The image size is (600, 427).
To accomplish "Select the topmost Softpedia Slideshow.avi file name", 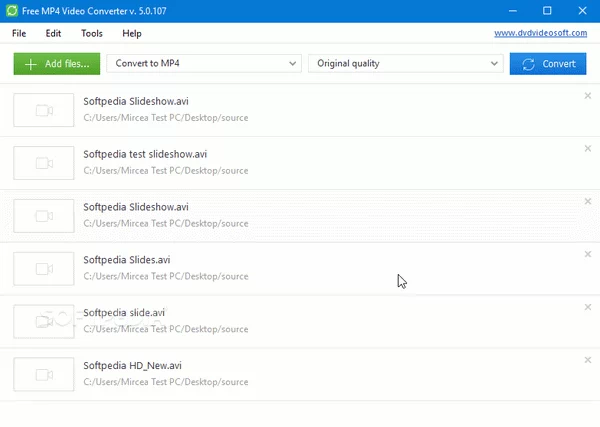I will click(136, 101).
